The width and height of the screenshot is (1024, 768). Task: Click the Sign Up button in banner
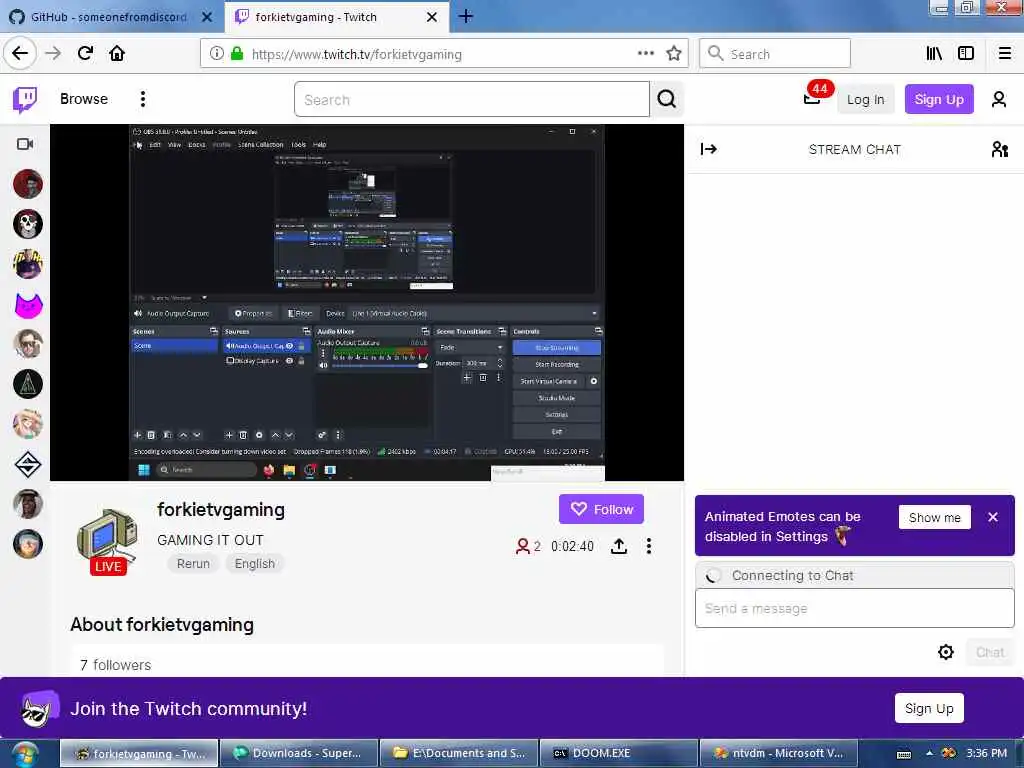tap(929, 709)
